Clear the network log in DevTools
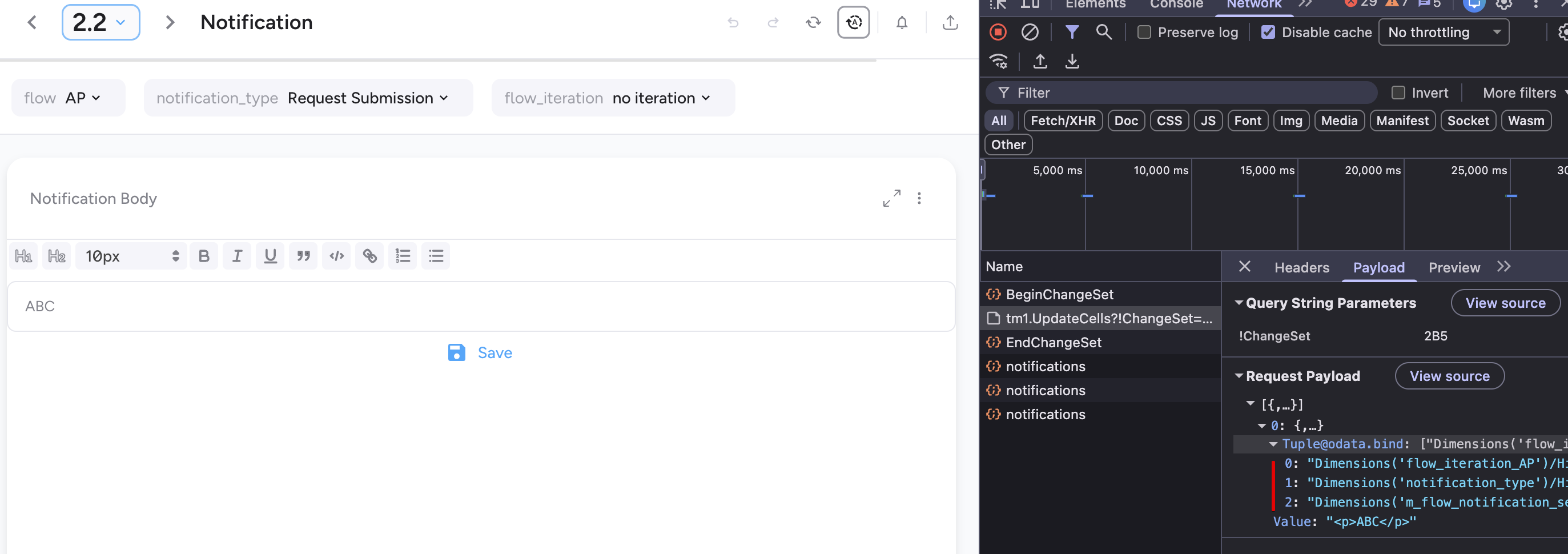Viewport: 1568px width, 554px height. (x=1030, y=32)
